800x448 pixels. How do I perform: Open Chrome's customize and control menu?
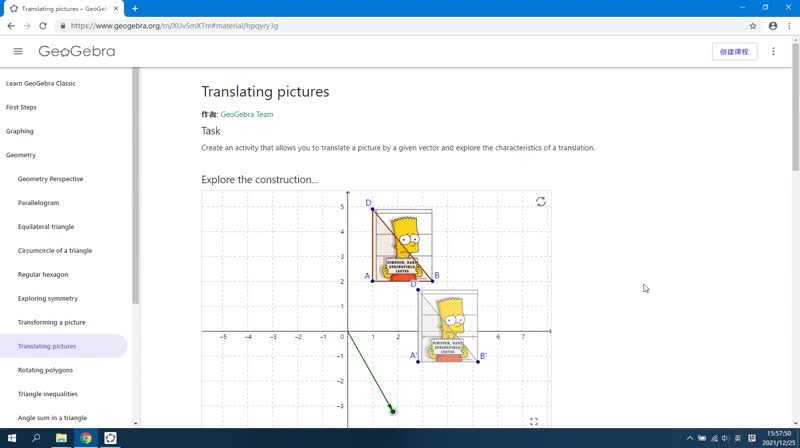[x=789, y=26]
